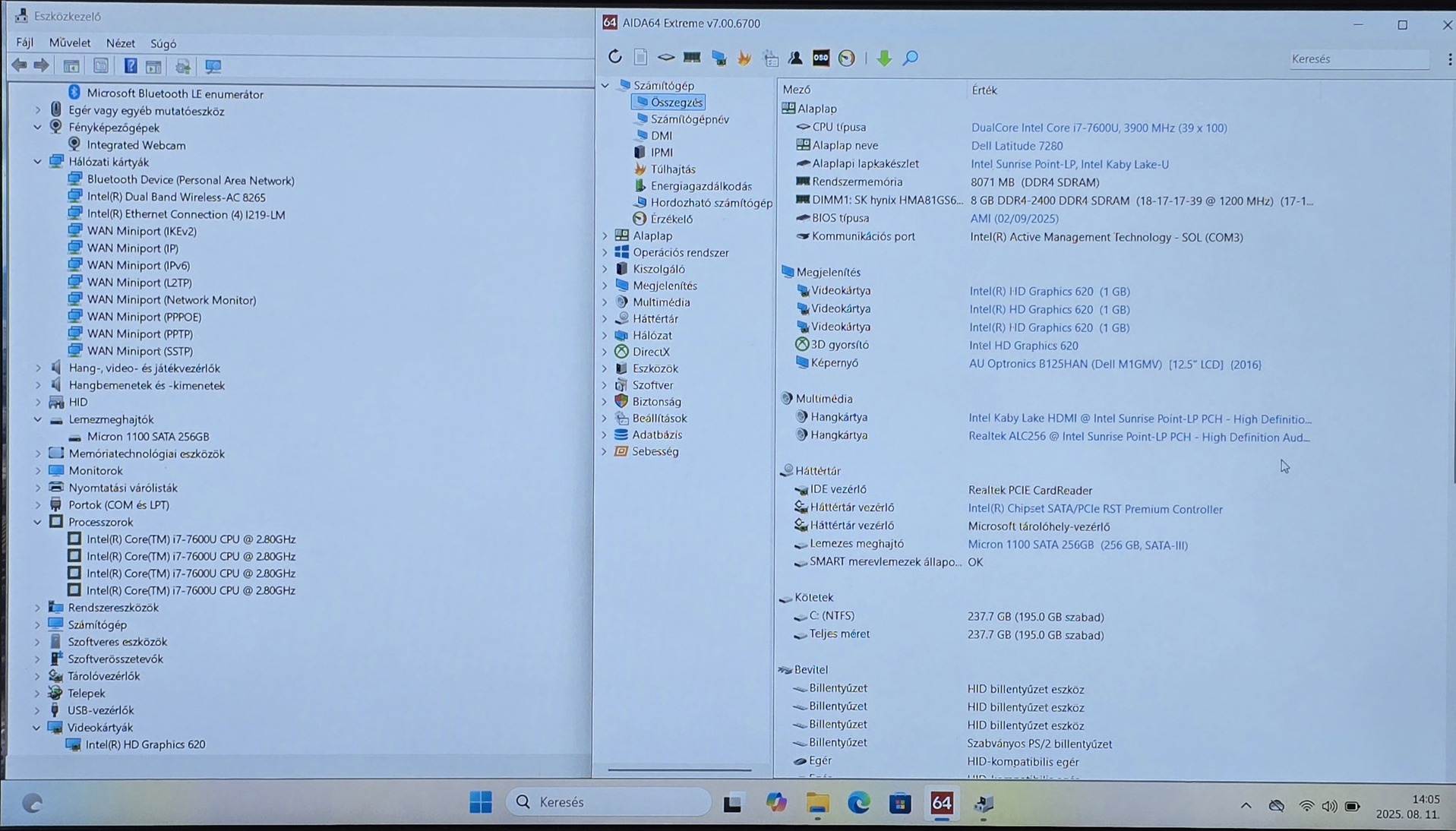Click the printer icon in Device Manager toolbar
Viewport: 1456px width, 831px height.
coord(183,66)
